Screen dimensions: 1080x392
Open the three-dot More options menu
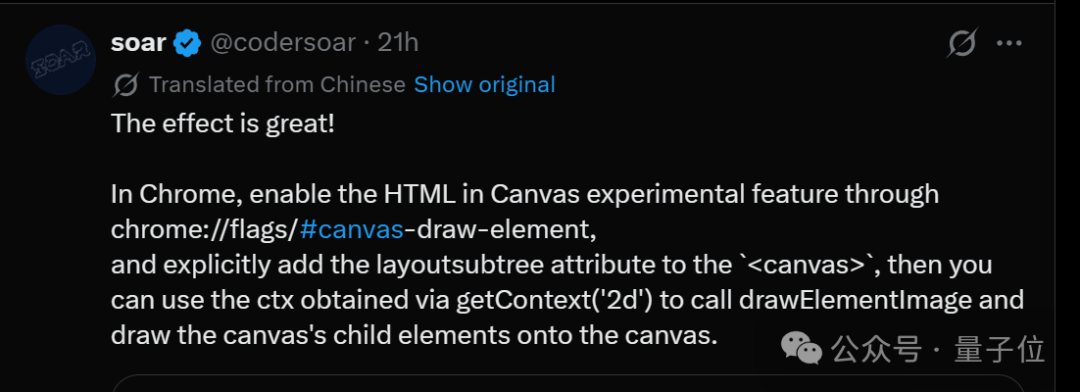point(1010,43)
